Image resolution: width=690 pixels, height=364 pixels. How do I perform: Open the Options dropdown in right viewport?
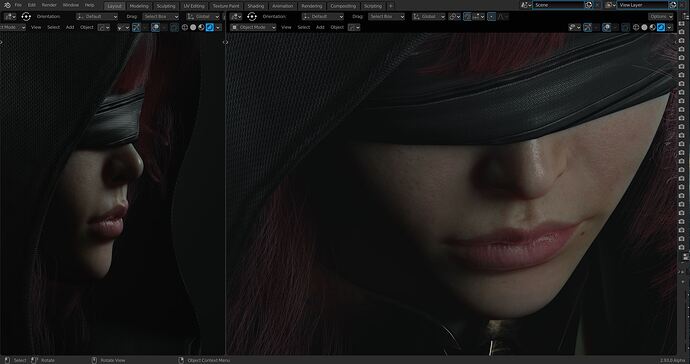[661, 17]
